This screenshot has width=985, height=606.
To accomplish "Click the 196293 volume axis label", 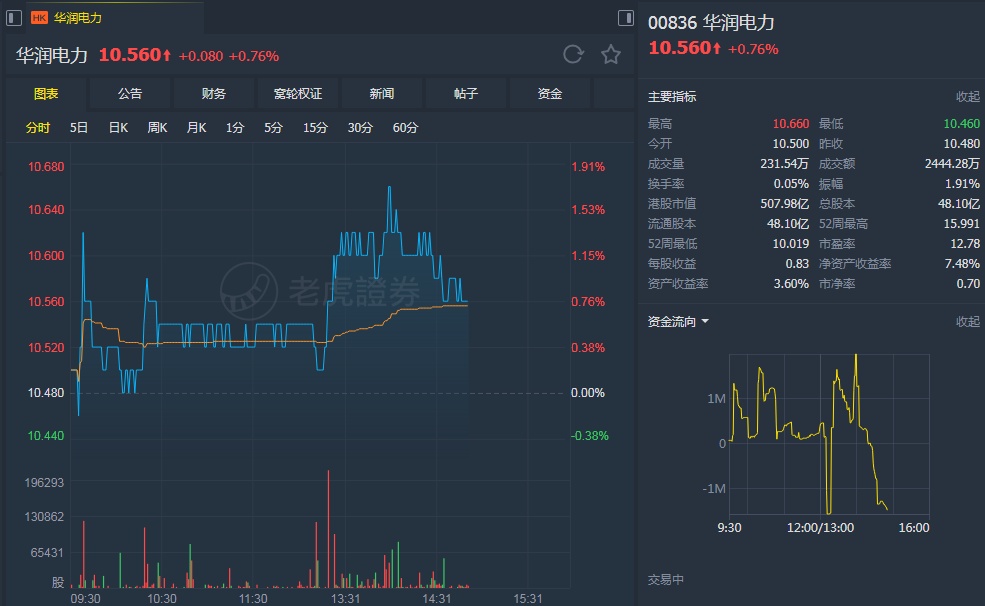I will tap(44, 483).
